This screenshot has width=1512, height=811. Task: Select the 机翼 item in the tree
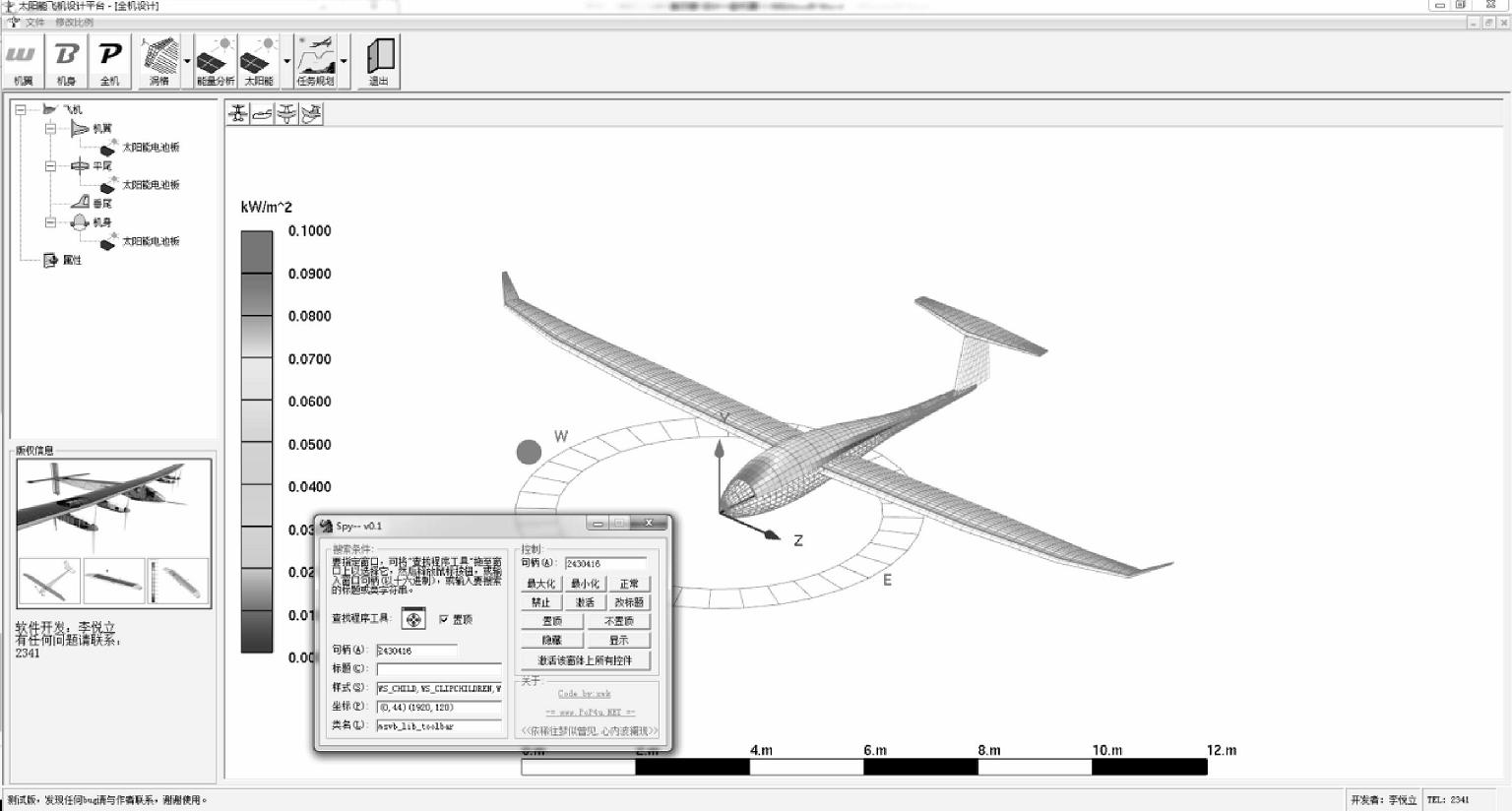[x=102, y=128]
